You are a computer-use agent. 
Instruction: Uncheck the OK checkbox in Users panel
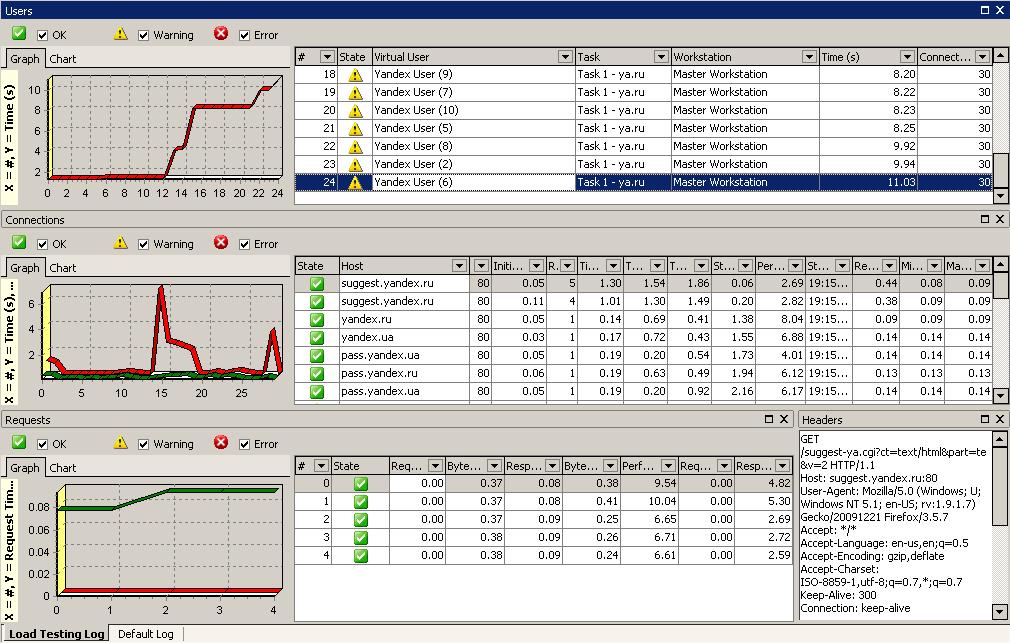[x=43, y=35]
